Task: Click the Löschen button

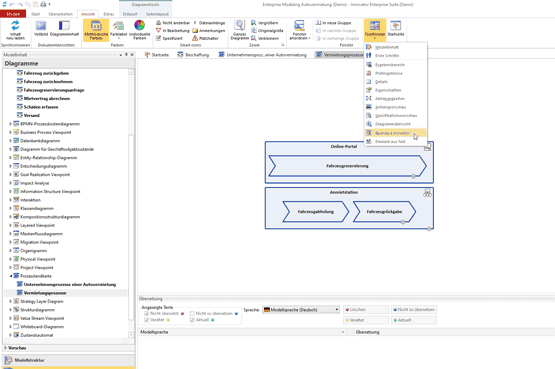Action: pyautogui.click(x=366, y=310)
